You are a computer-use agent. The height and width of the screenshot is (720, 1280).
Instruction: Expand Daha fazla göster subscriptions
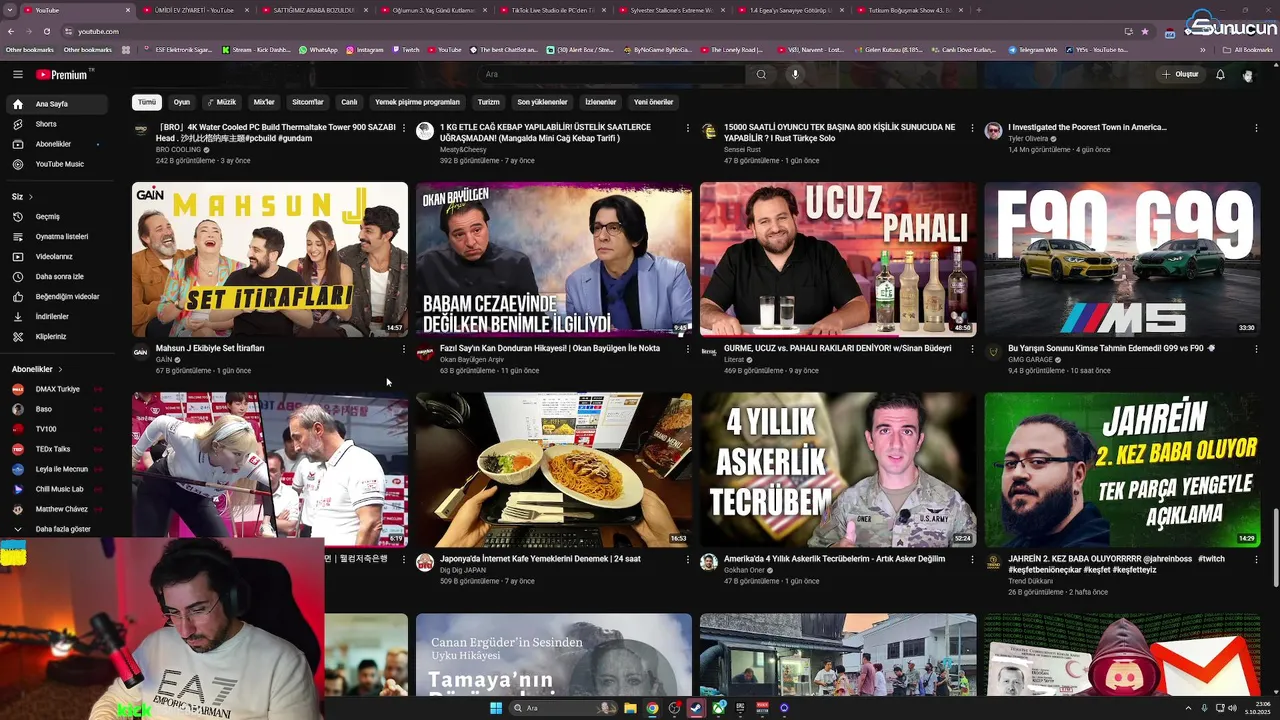pos(58,529)
